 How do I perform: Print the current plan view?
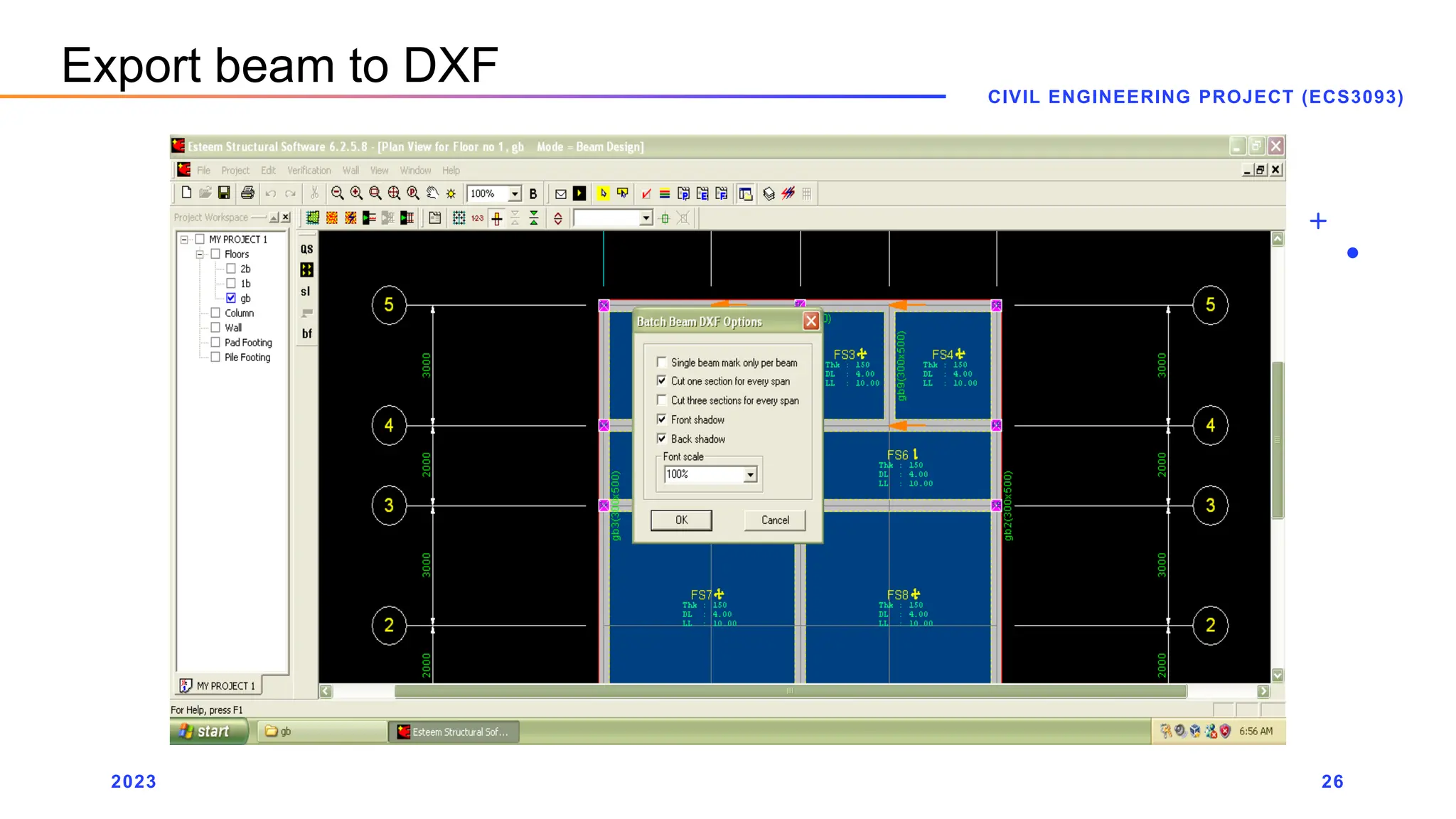pyautogui.click(x=247, y=193)
